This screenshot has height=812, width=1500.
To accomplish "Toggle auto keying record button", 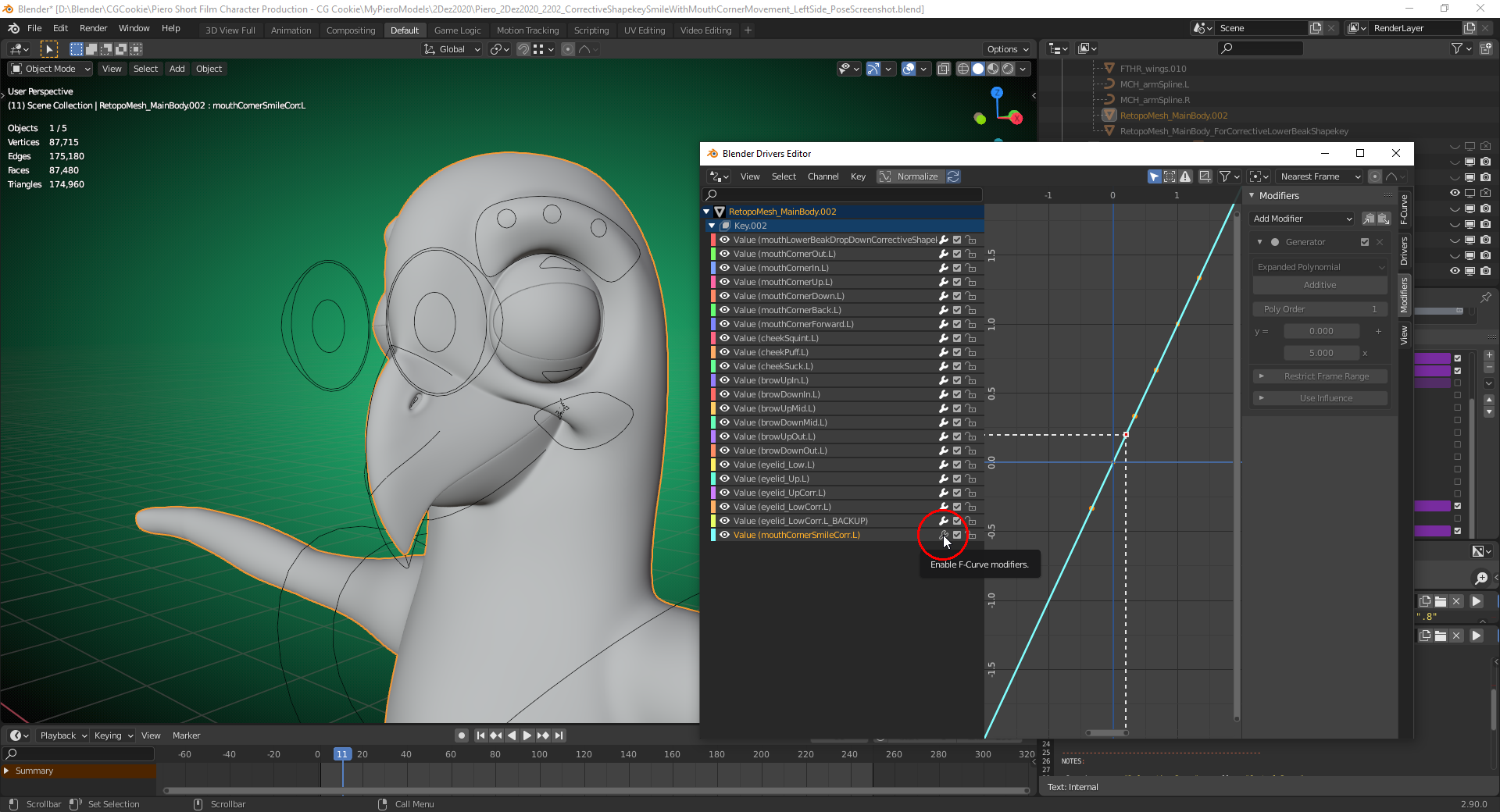I will (x=462, y=735).
